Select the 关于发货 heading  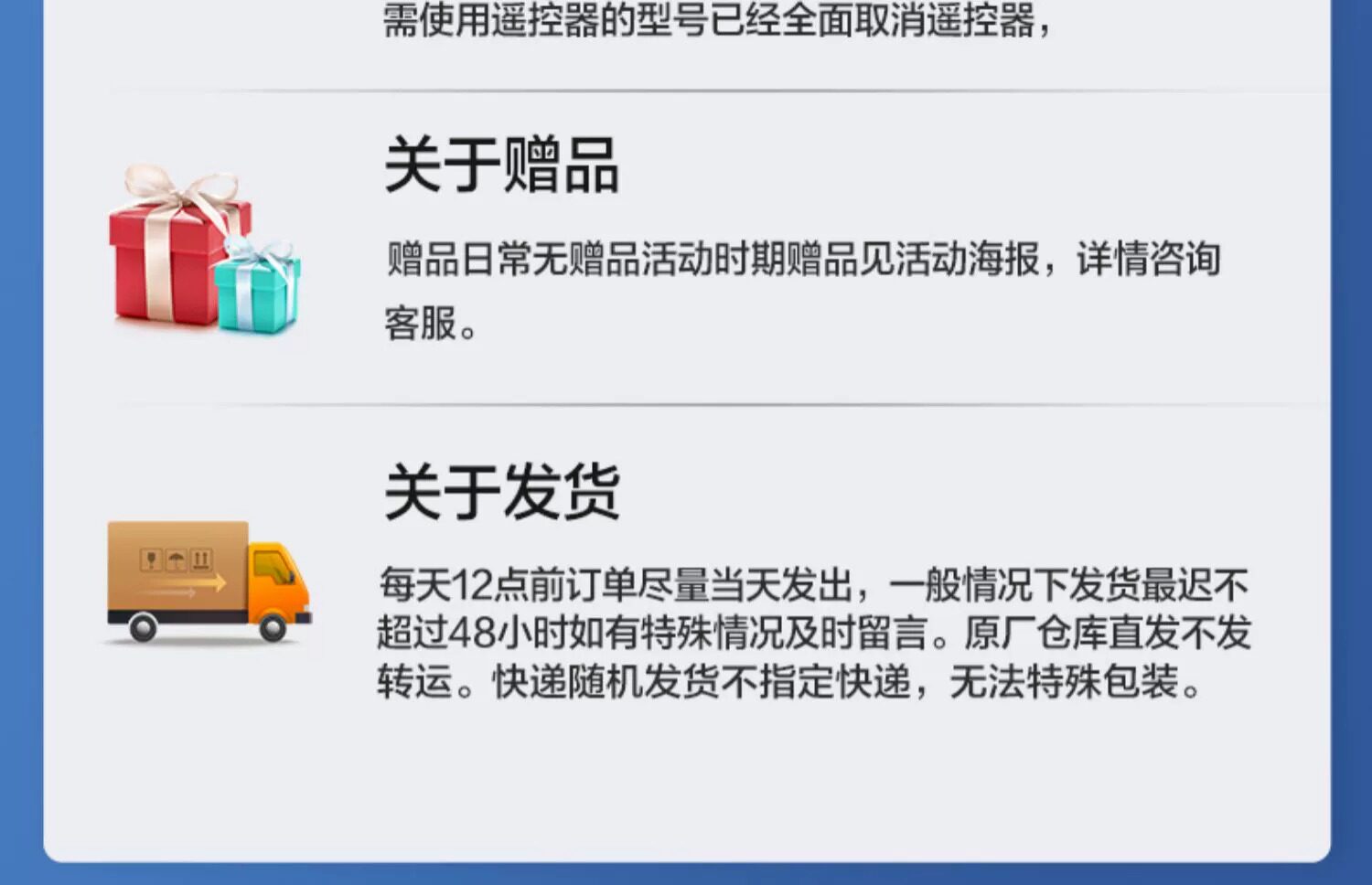click(x=501, y=492)
